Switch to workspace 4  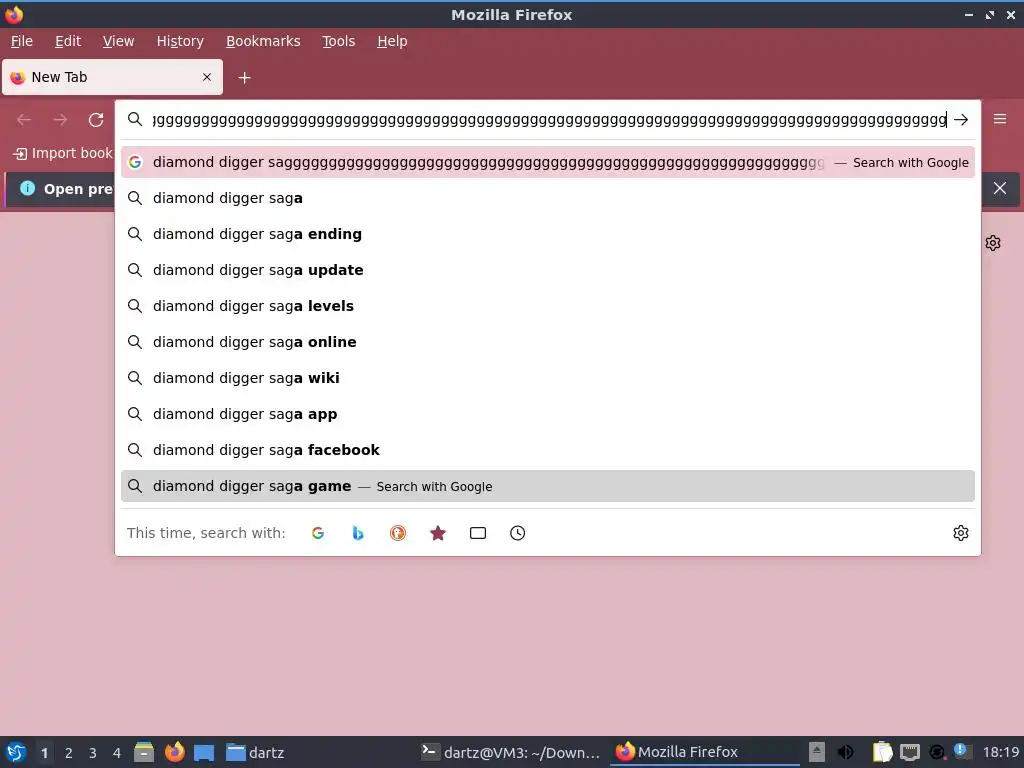(x=117, y=753)
